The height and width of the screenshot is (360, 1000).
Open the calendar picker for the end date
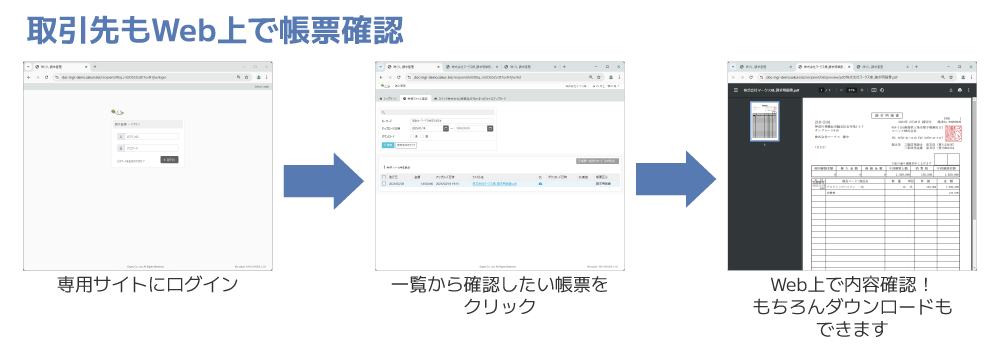tap(490, 128)
